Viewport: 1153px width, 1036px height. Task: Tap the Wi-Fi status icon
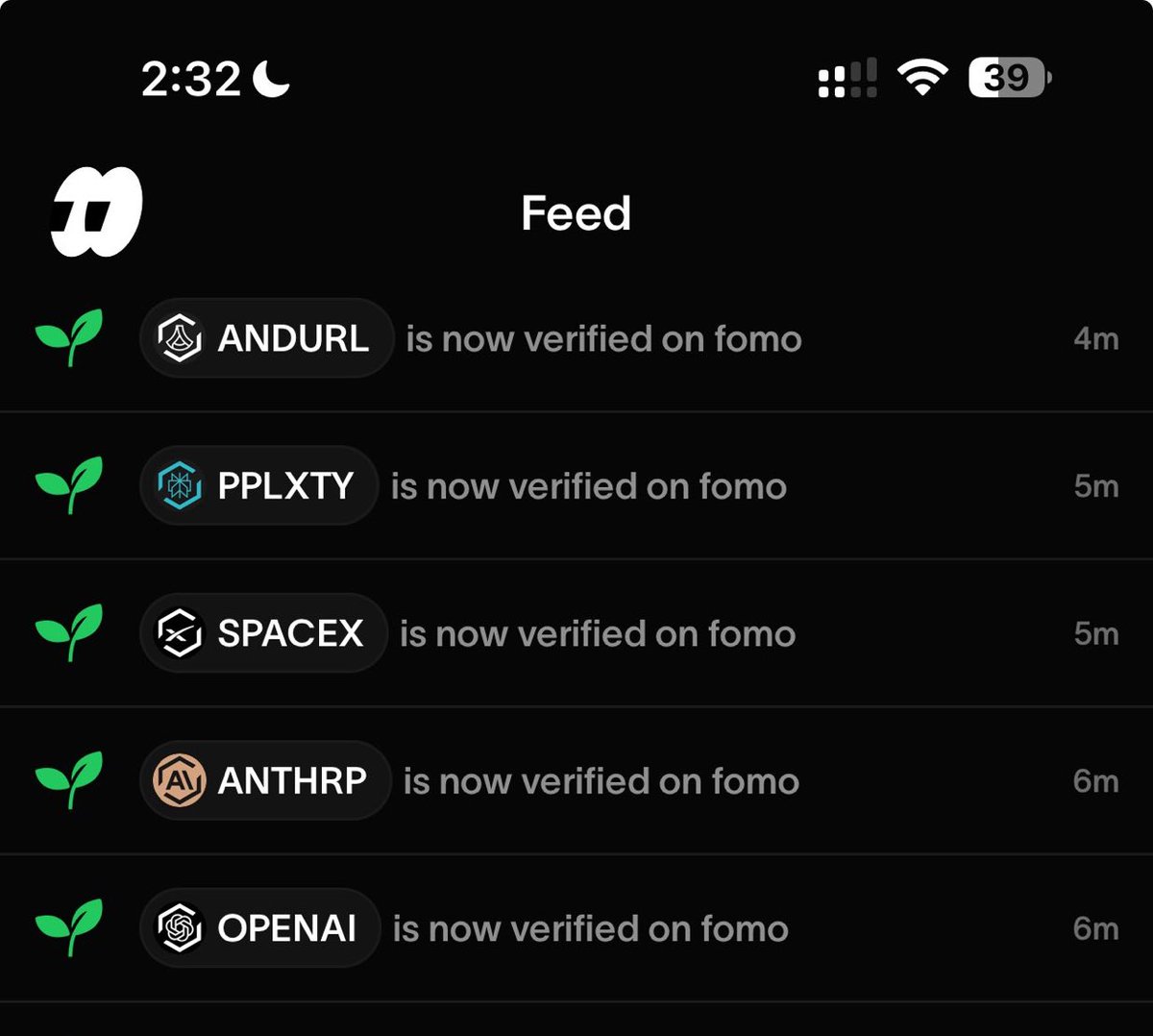click(x=922, y=77)
